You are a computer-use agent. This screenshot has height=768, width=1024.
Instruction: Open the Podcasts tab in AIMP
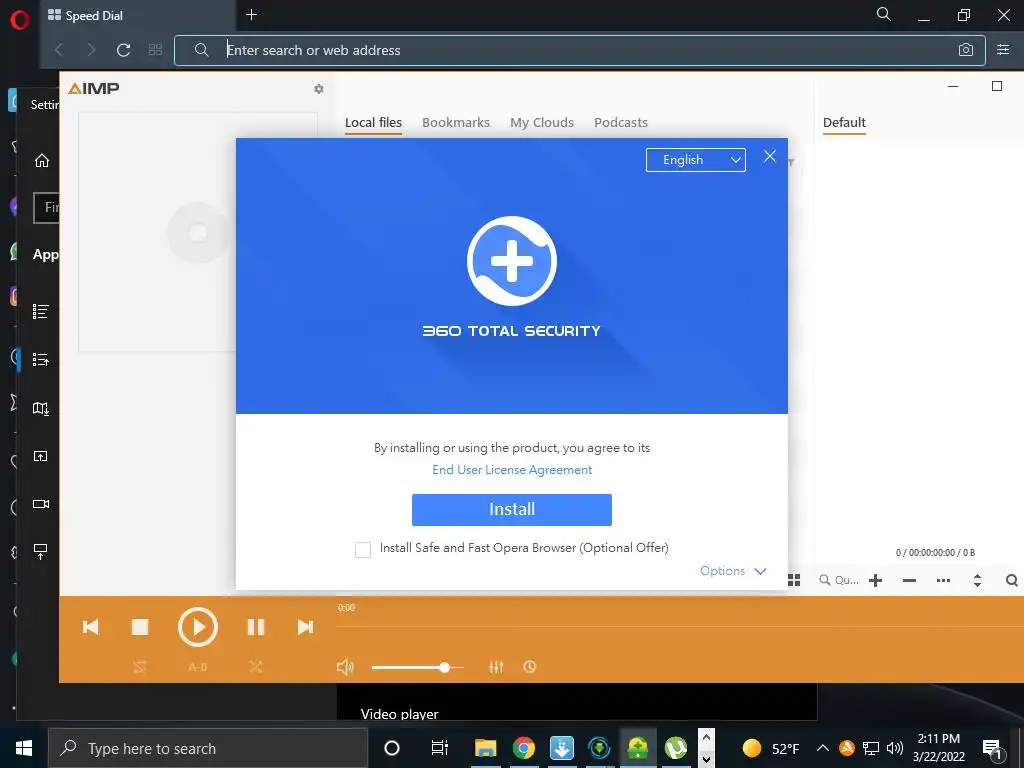tap(621, 123)
